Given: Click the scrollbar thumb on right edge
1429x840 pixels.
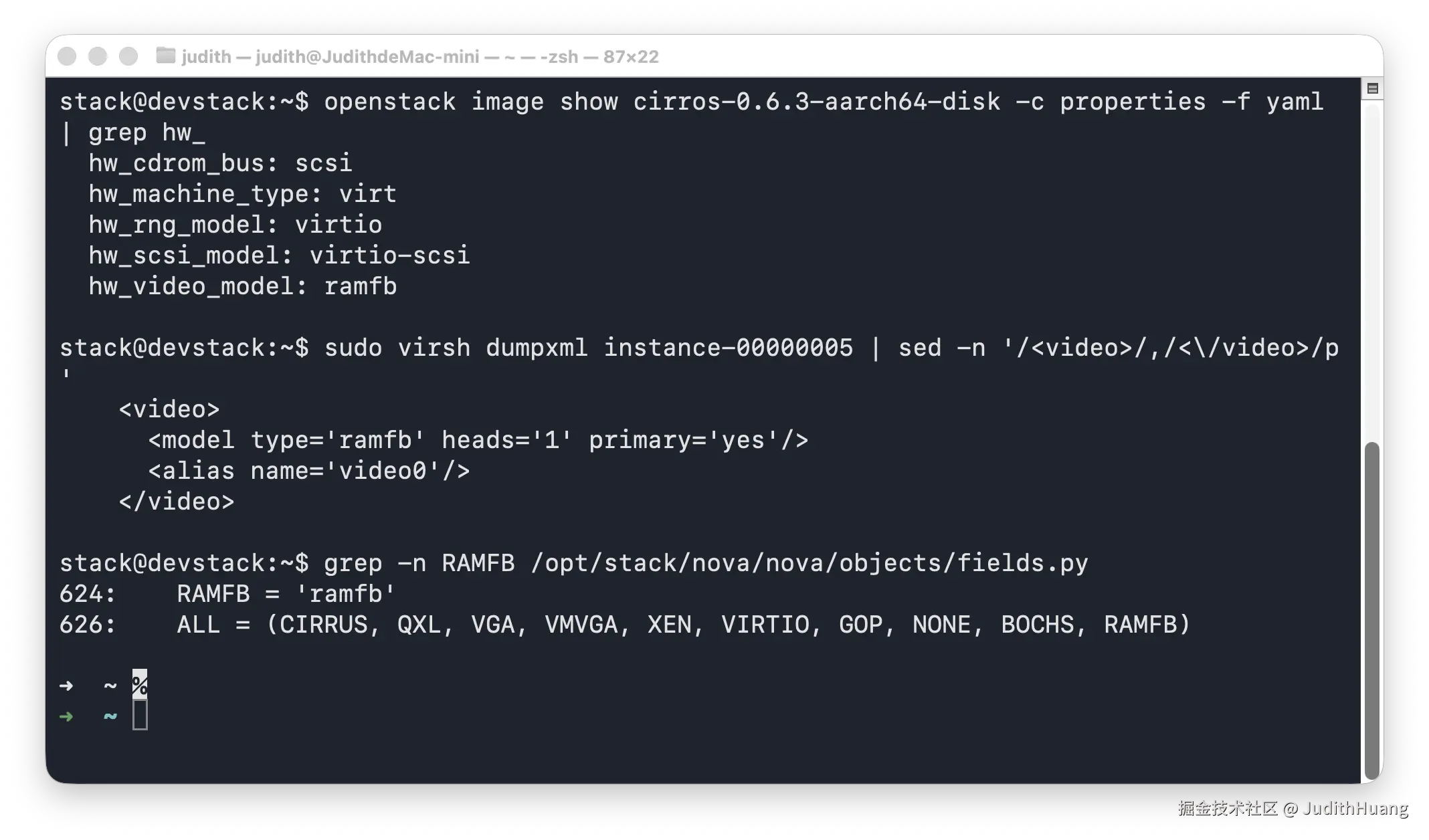Looking at the screenshot, I should click(1372, 610).
